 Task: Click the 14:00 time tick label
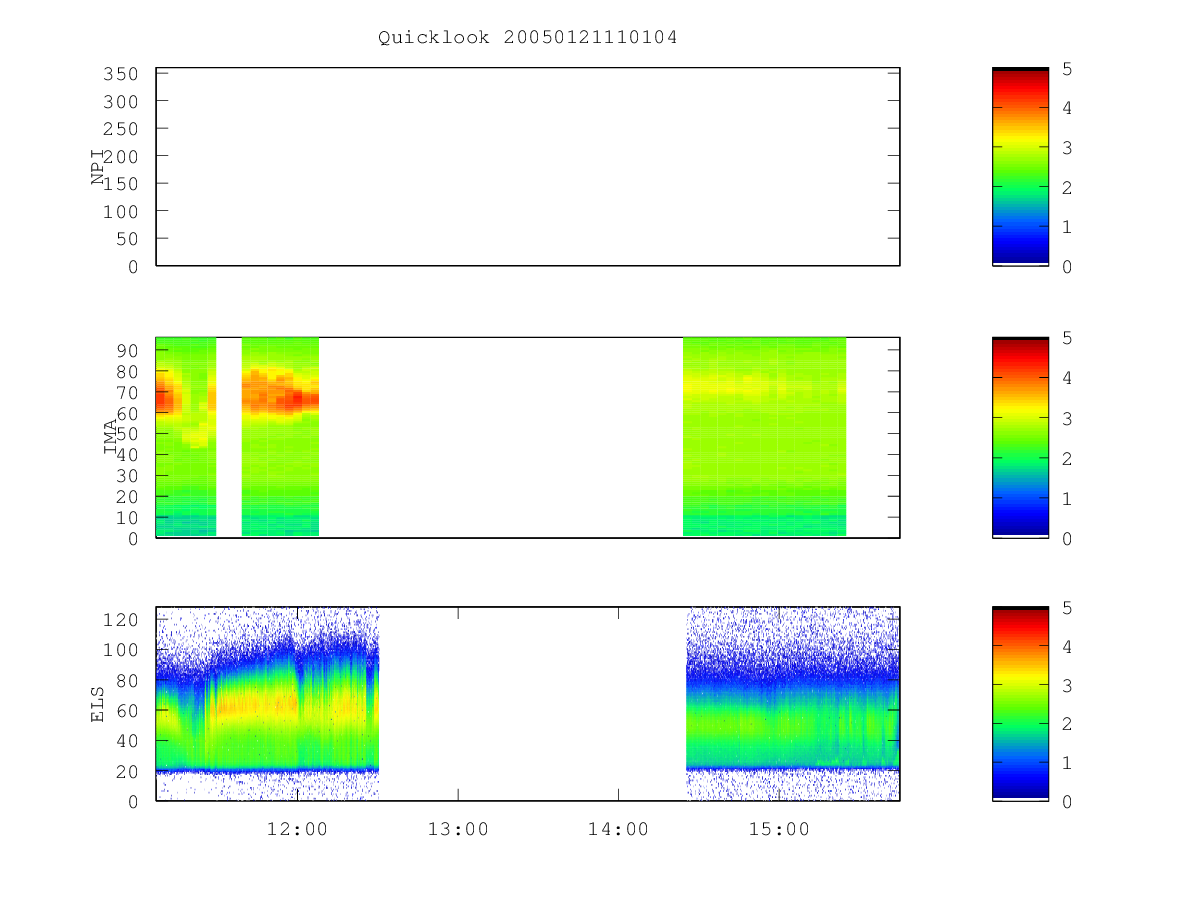tap(618, 829)
